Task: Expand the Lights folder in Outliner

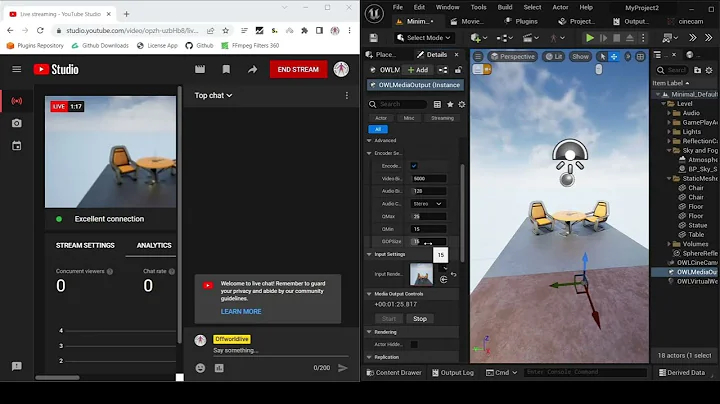Action: tap(669, 132)
